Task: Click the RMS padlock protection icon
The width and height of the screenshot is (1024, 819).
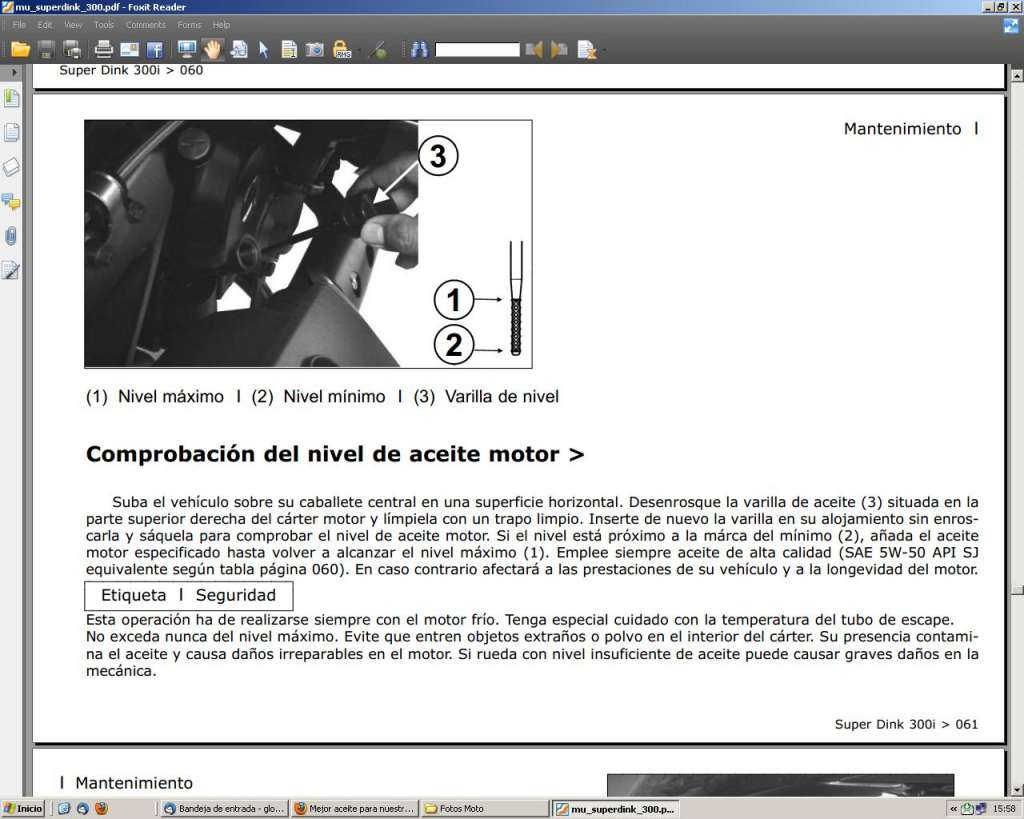Action: (342, 50)
